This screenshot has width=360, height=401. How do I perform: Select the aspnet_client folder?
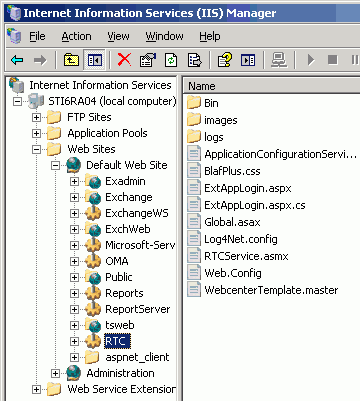pos(137,357)
